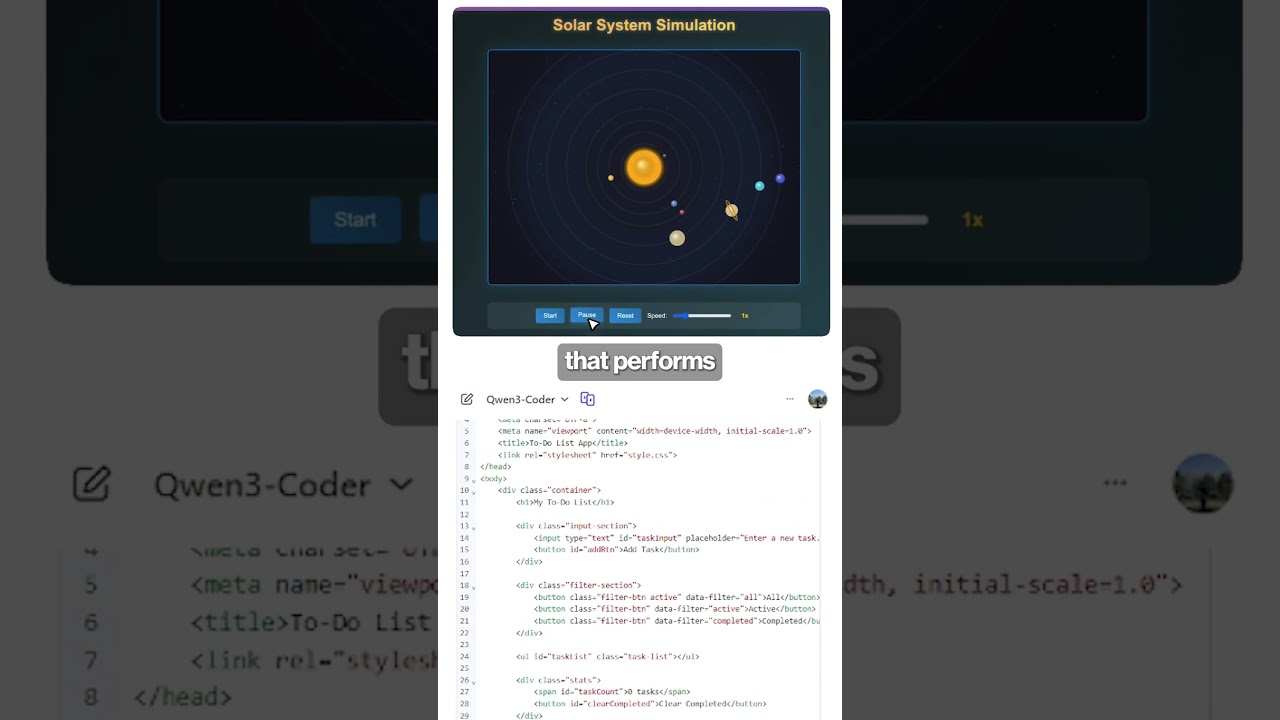Click line number 23 in the code gutter

click(464, 645)
